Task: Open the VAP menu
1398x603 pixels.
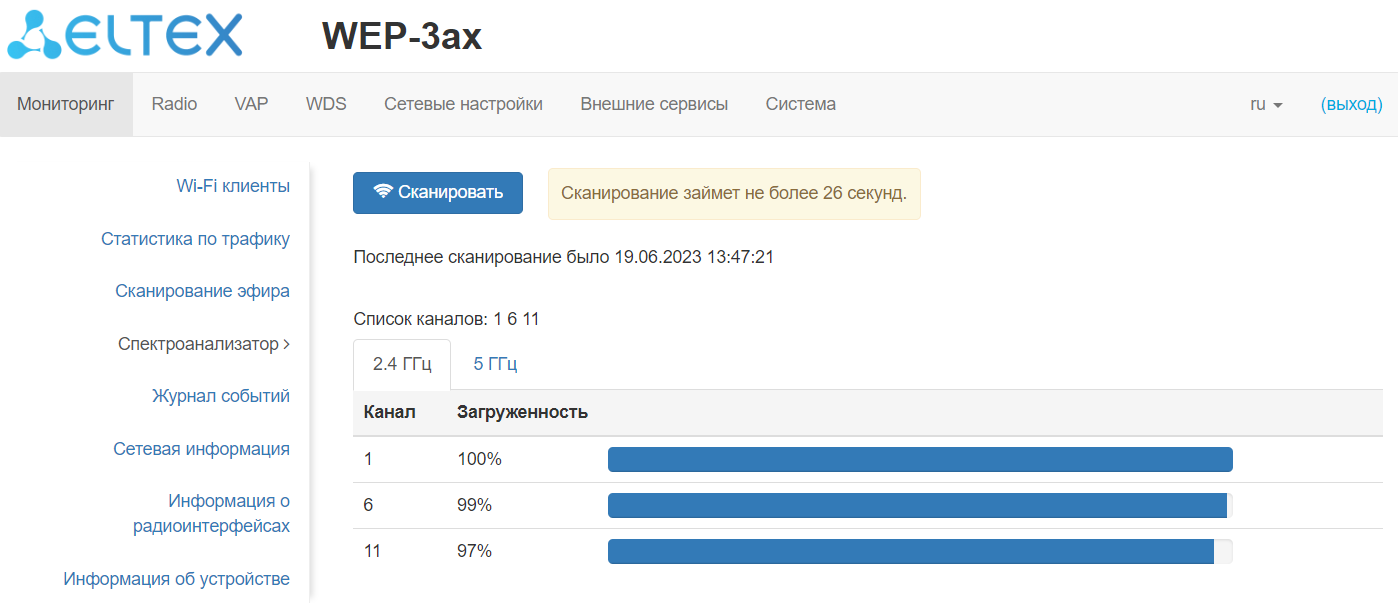Action: point(251,104)
